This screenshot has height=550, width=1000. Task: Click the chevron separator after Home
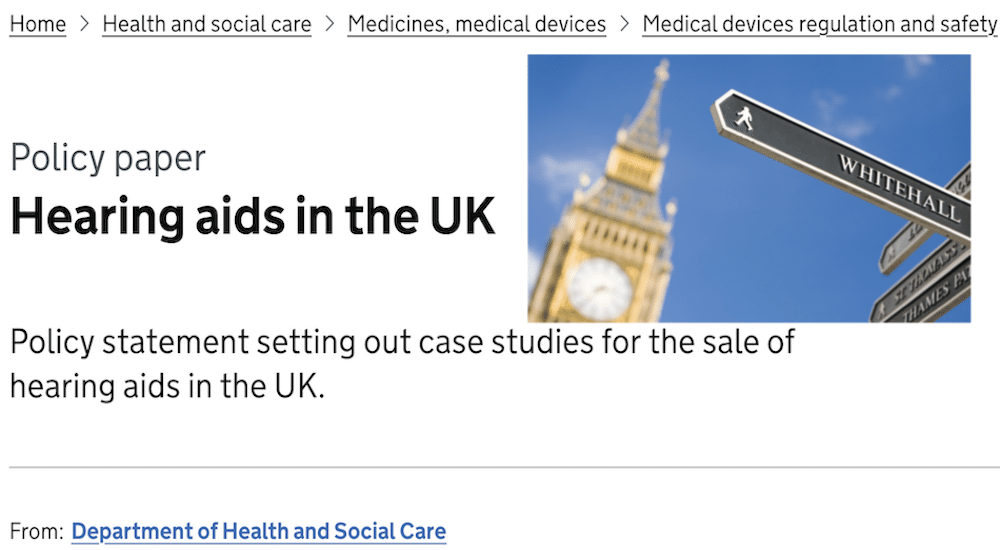(x=84, y=24)
